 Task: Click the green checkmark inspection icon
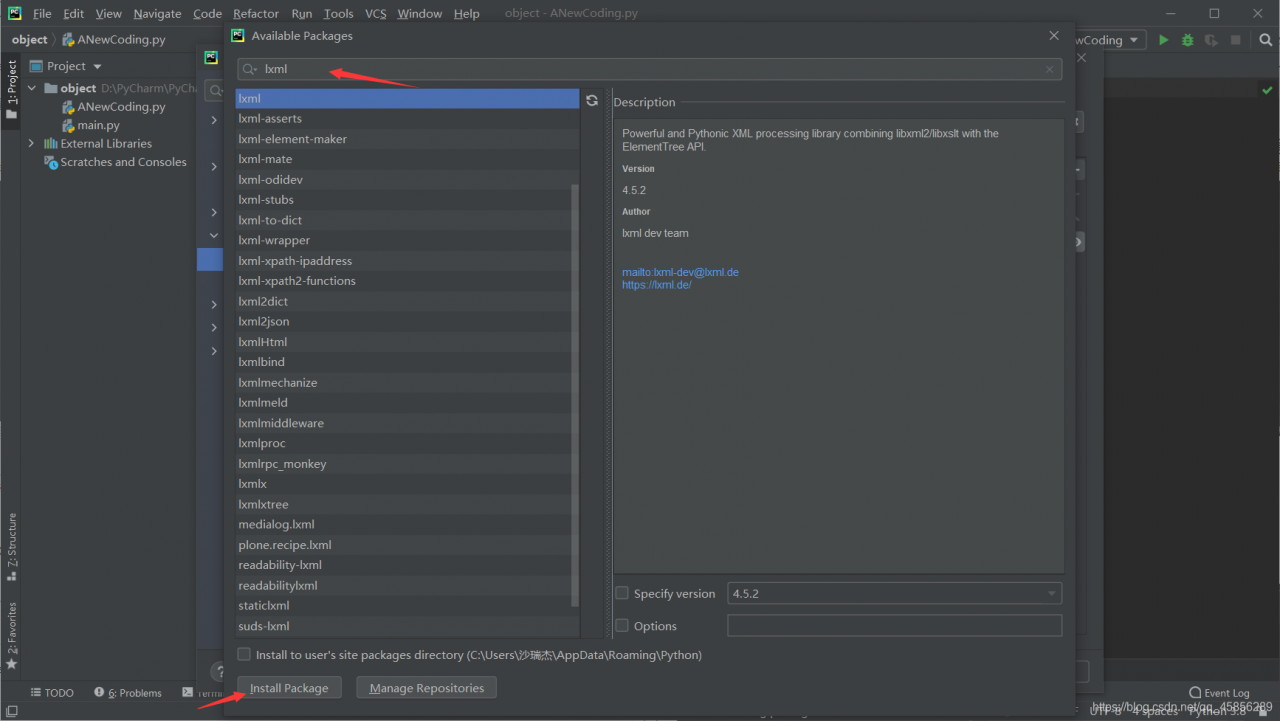point(1267,89)
